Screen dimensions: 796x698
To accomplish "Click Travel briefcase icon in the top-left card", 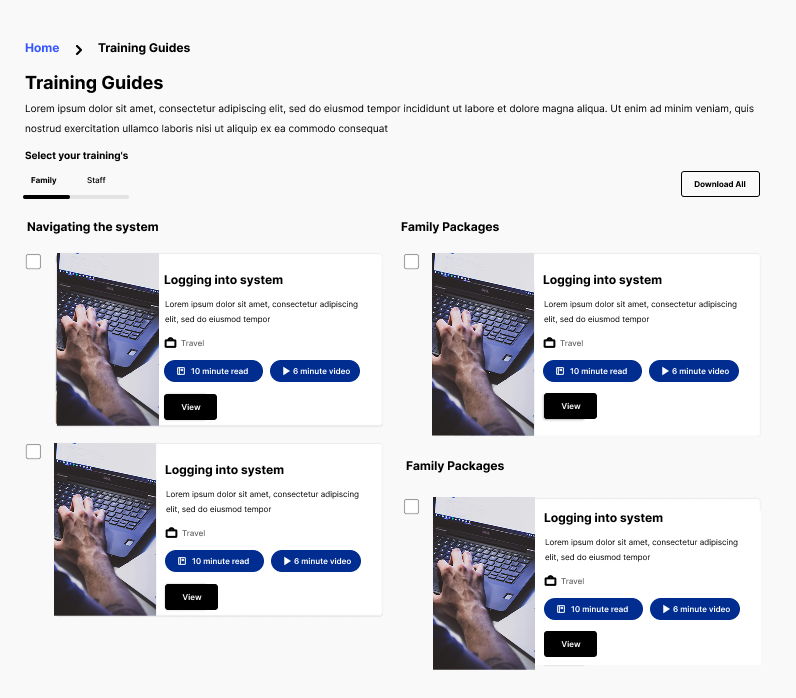I will (x=170, y=343).
